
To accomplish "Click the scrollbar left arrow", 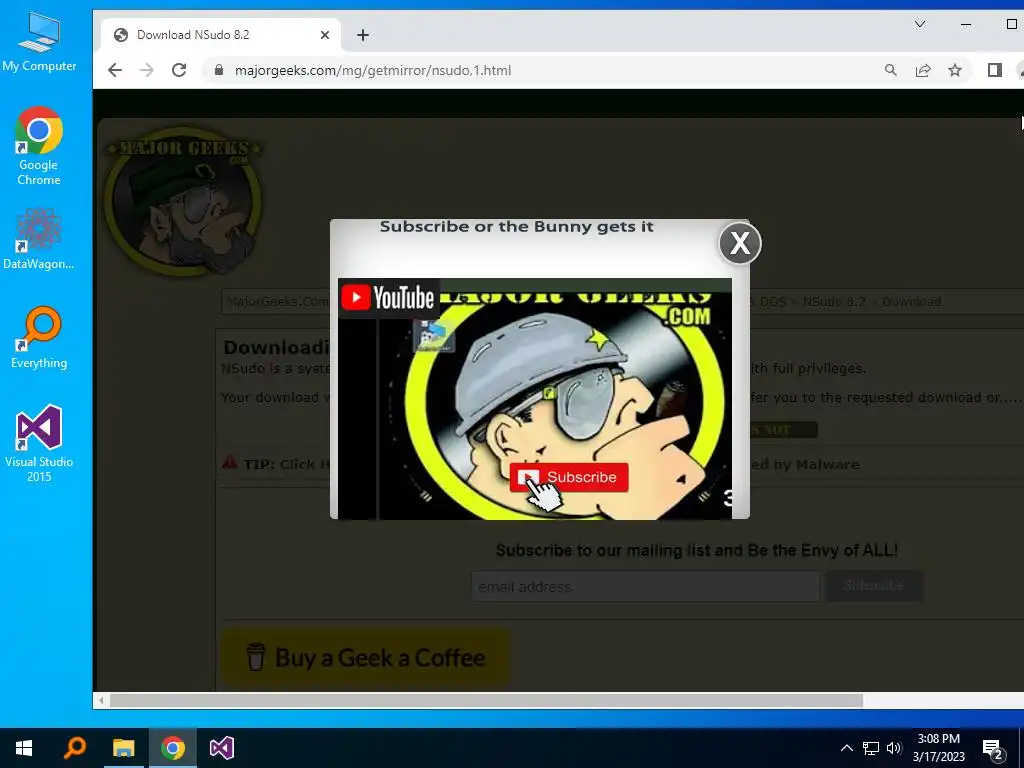I will [x=101, y=701].
